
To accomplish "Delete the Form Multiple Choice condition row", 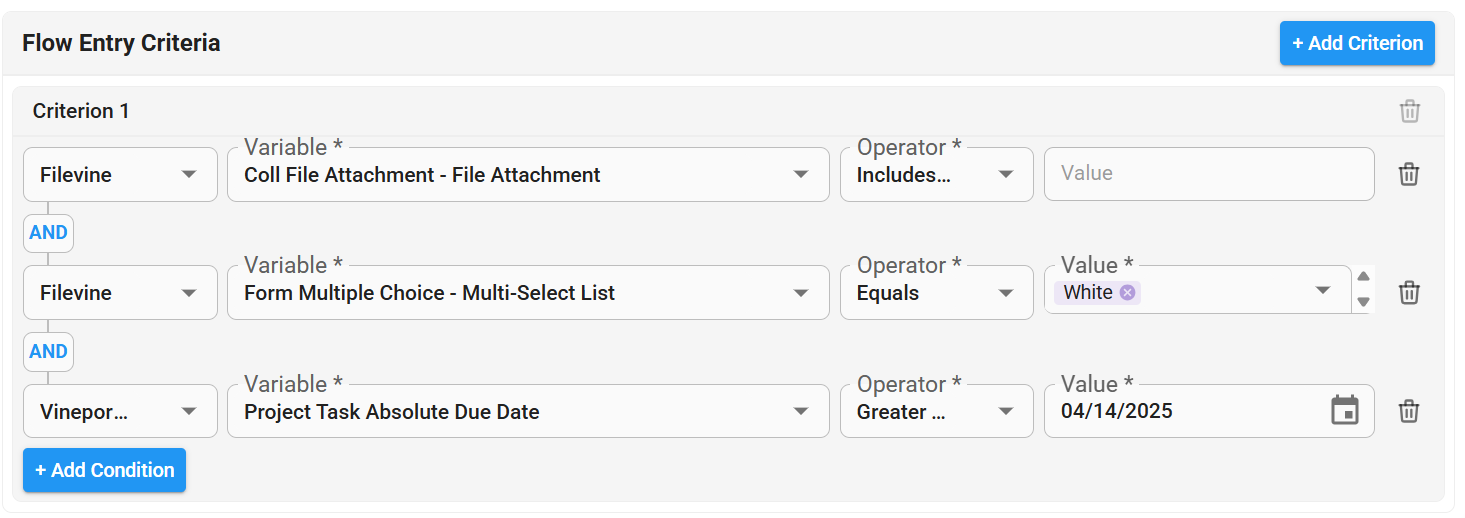I will [1409, 293].
